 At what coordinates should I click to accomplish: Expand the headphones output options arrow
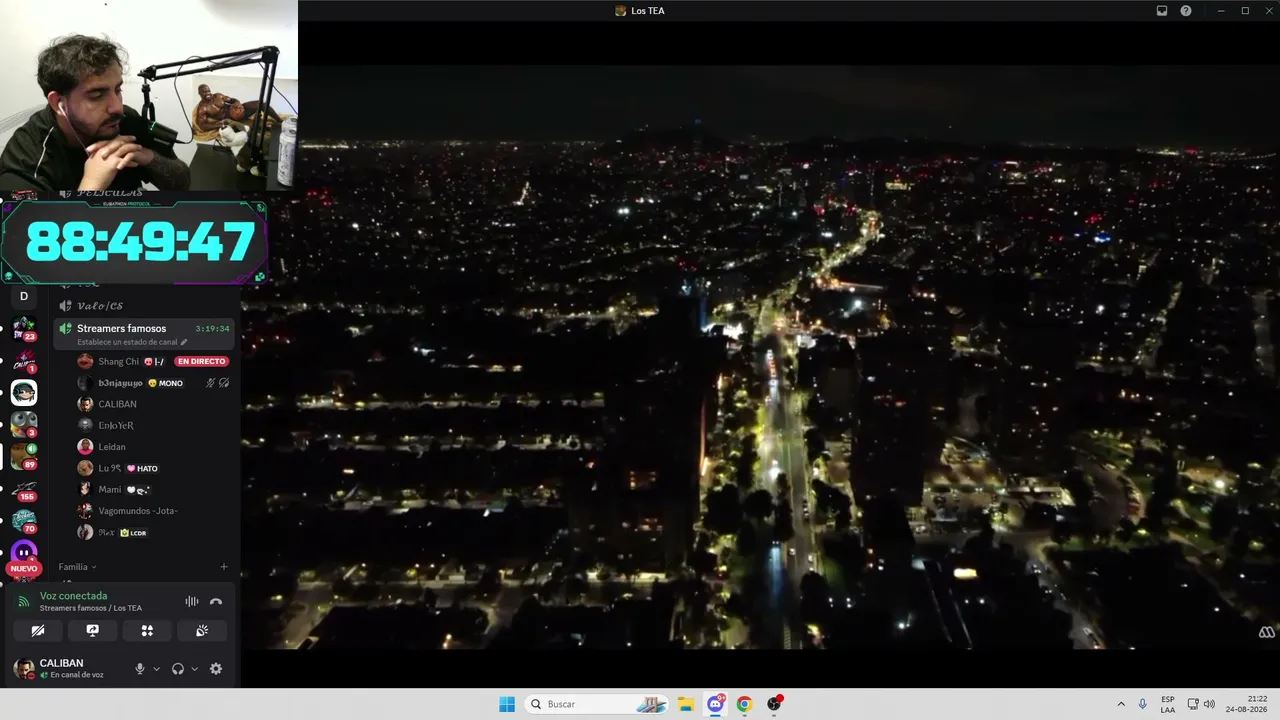coord(194,668)
